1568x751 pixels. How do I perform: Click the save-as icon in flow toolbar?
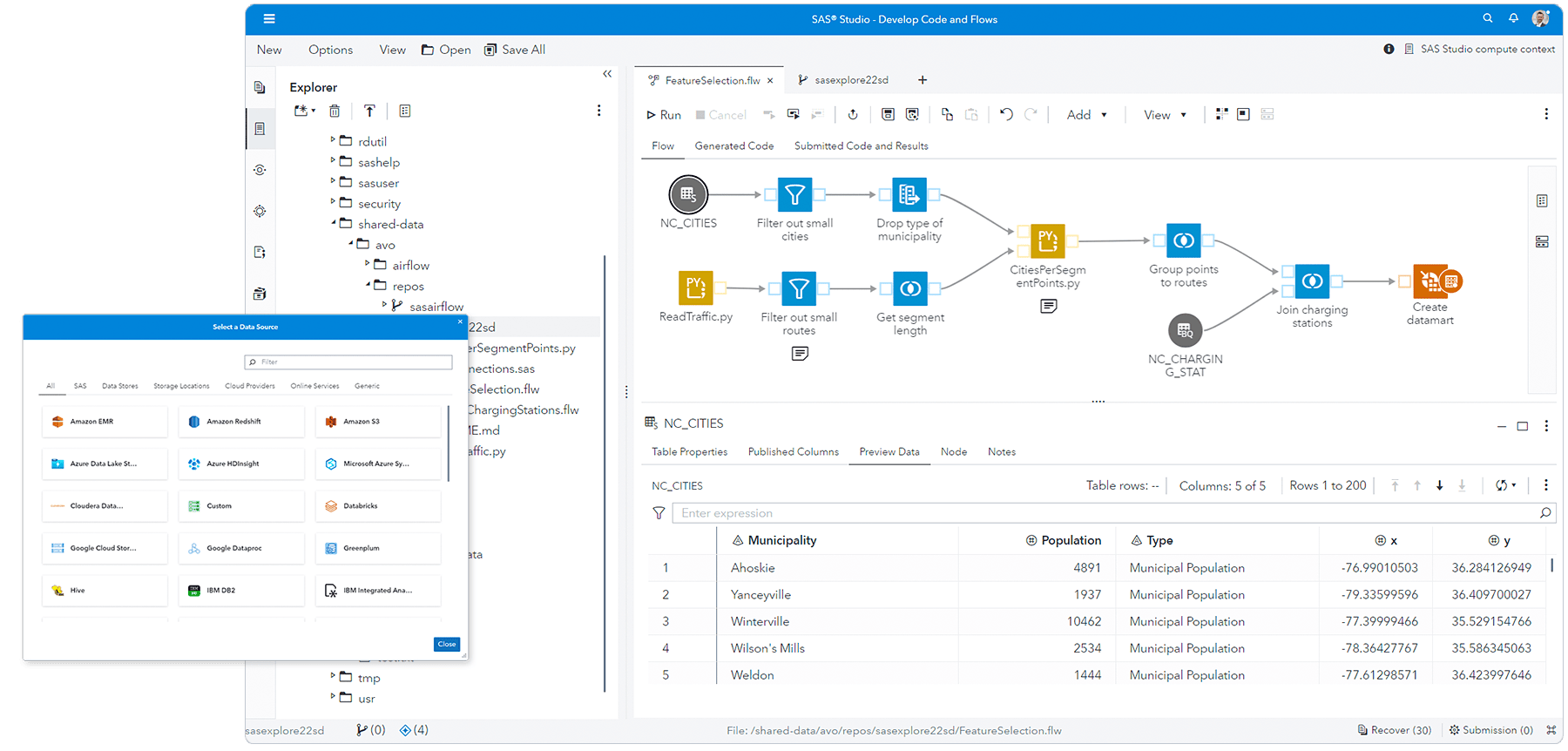(912, 114)
